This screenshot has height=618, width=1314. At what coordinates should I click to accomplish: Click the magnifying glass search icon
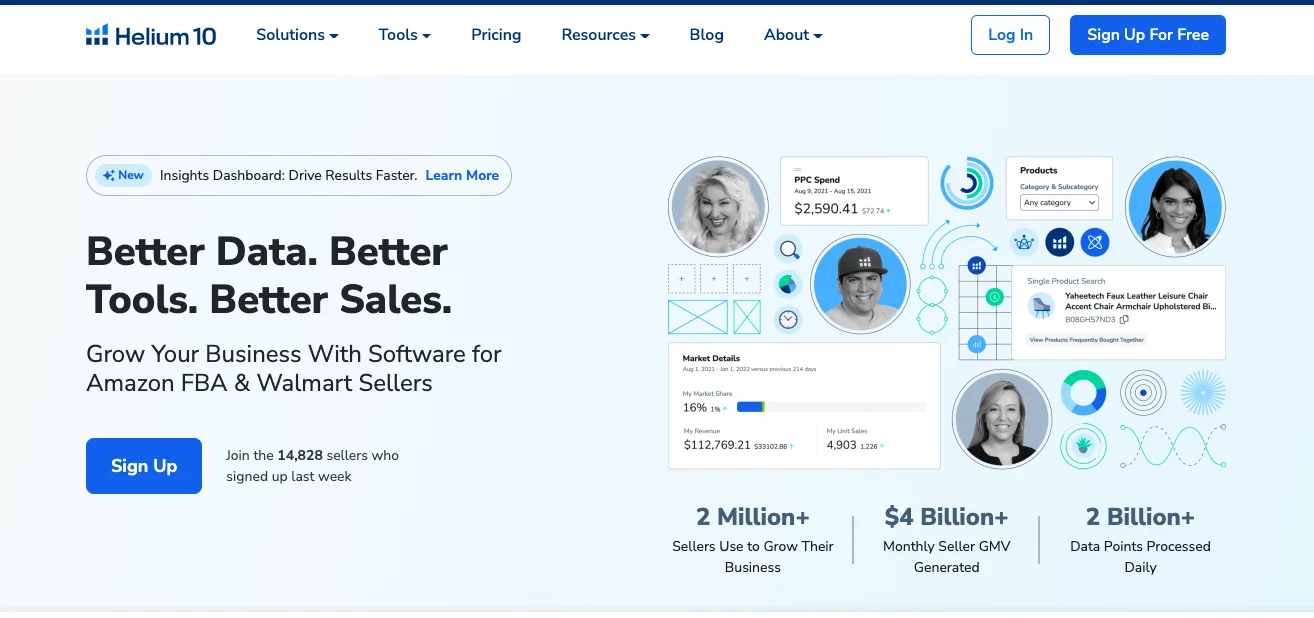point(789,250)
